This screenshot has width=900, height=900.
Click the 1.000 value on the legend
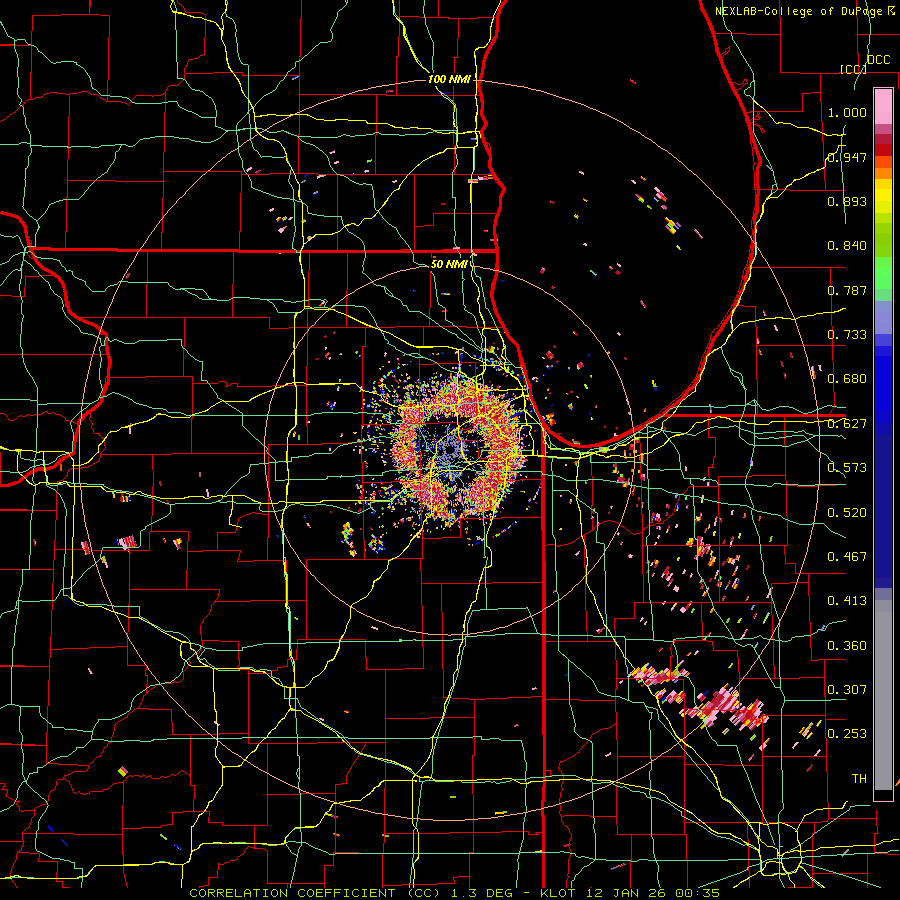click(847, 112)
